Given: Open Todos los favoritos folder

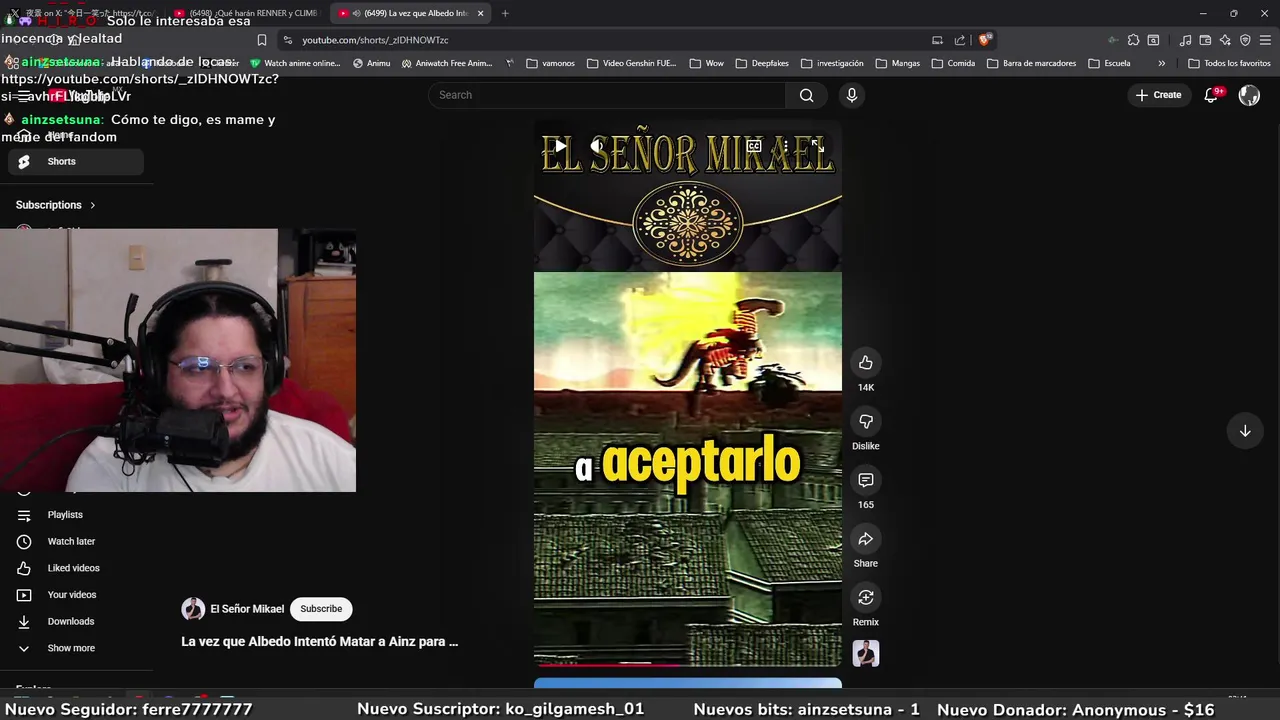Looking at the screenshot, I should point(1229,63).
